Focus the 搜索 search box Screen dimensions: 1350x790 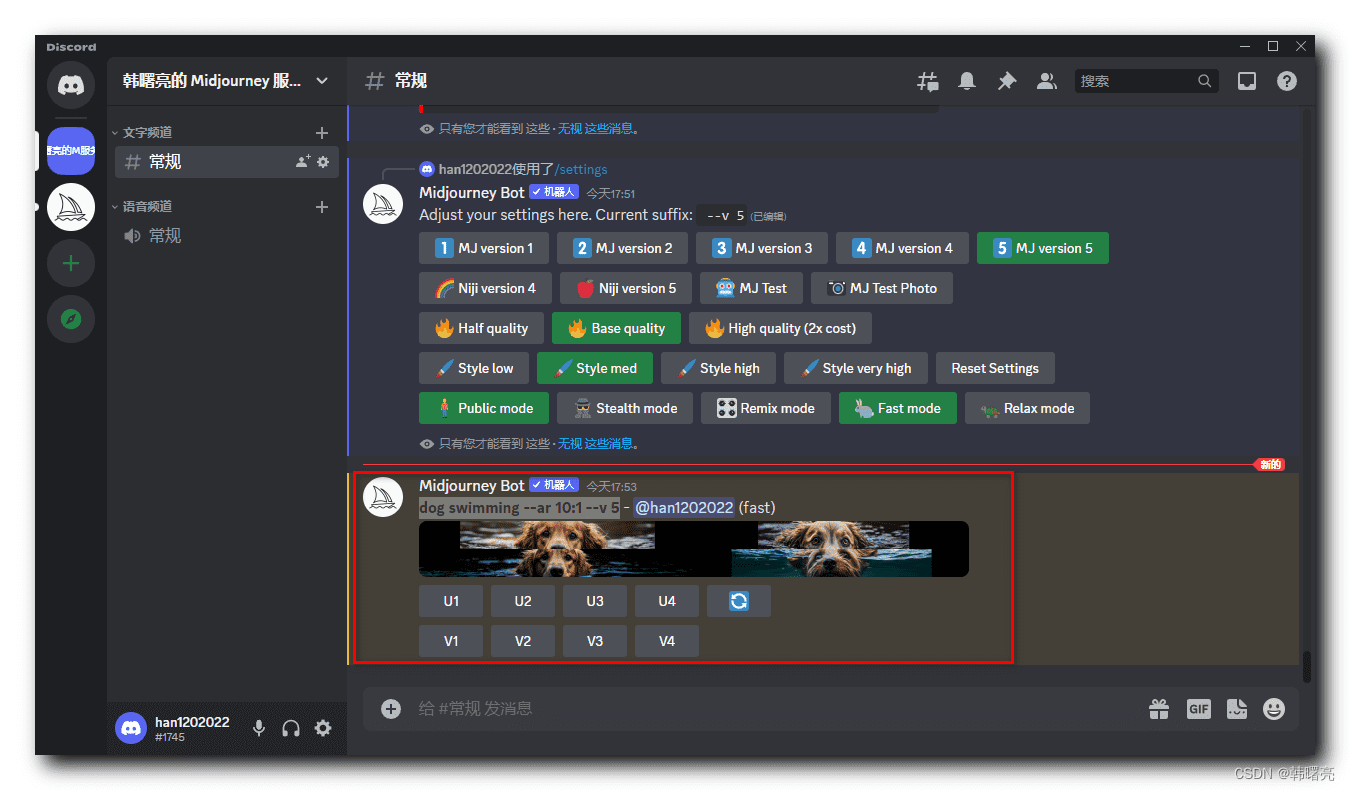pos(1146,81)
